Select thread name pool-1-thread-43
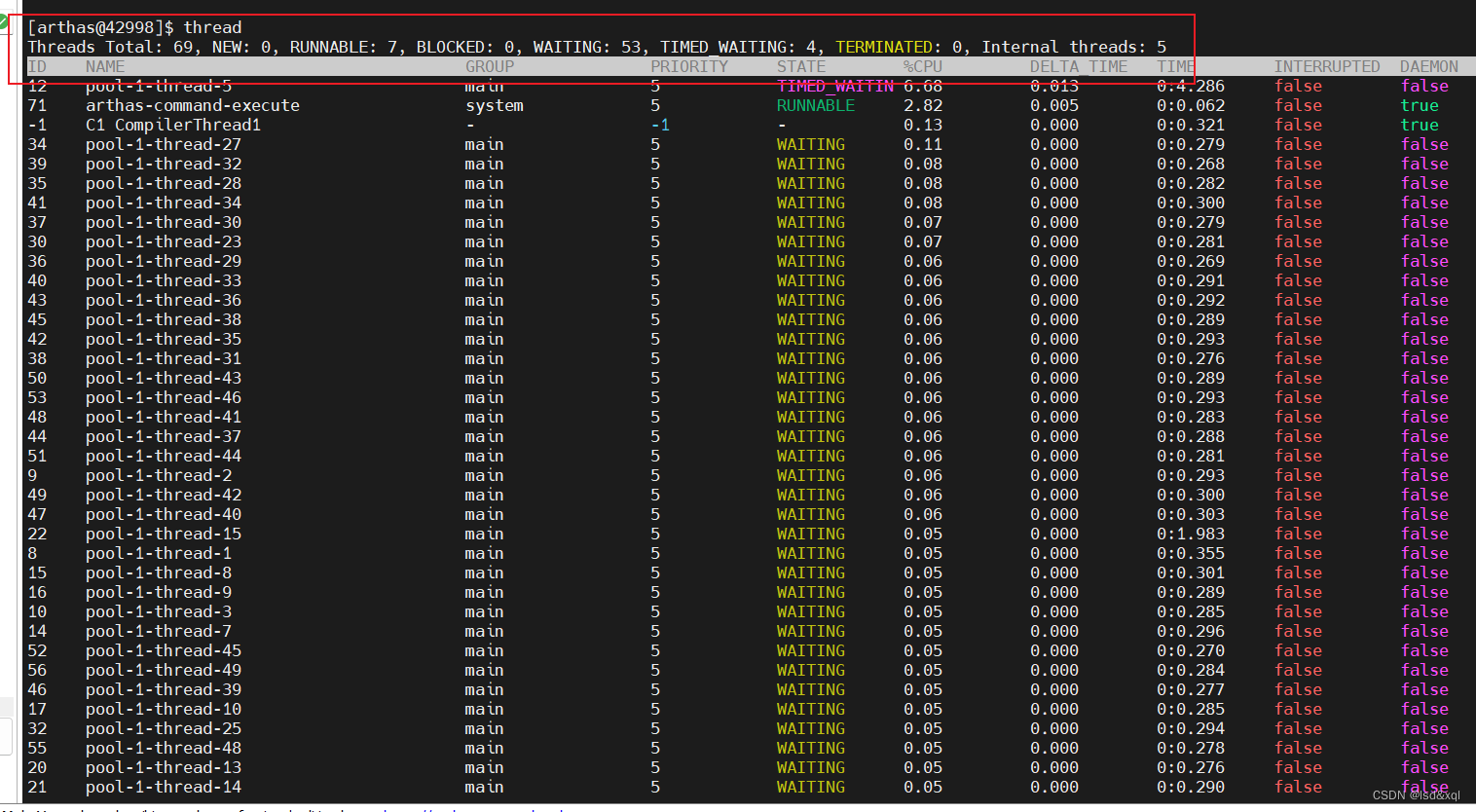Screen dimensions: 1476x812 click(164, 378)
